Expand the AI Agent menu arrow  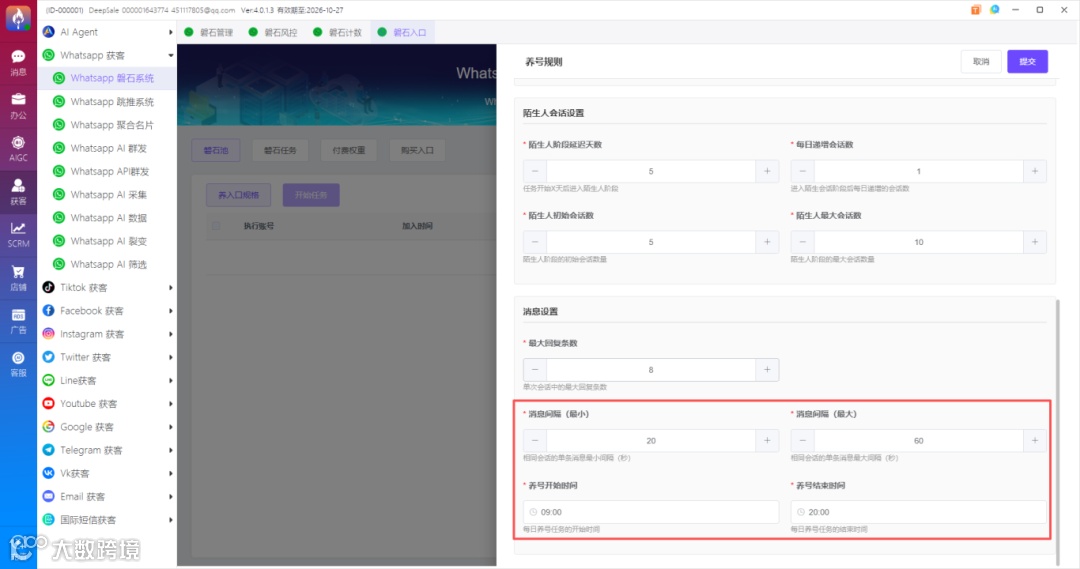[x=170, y=32]
